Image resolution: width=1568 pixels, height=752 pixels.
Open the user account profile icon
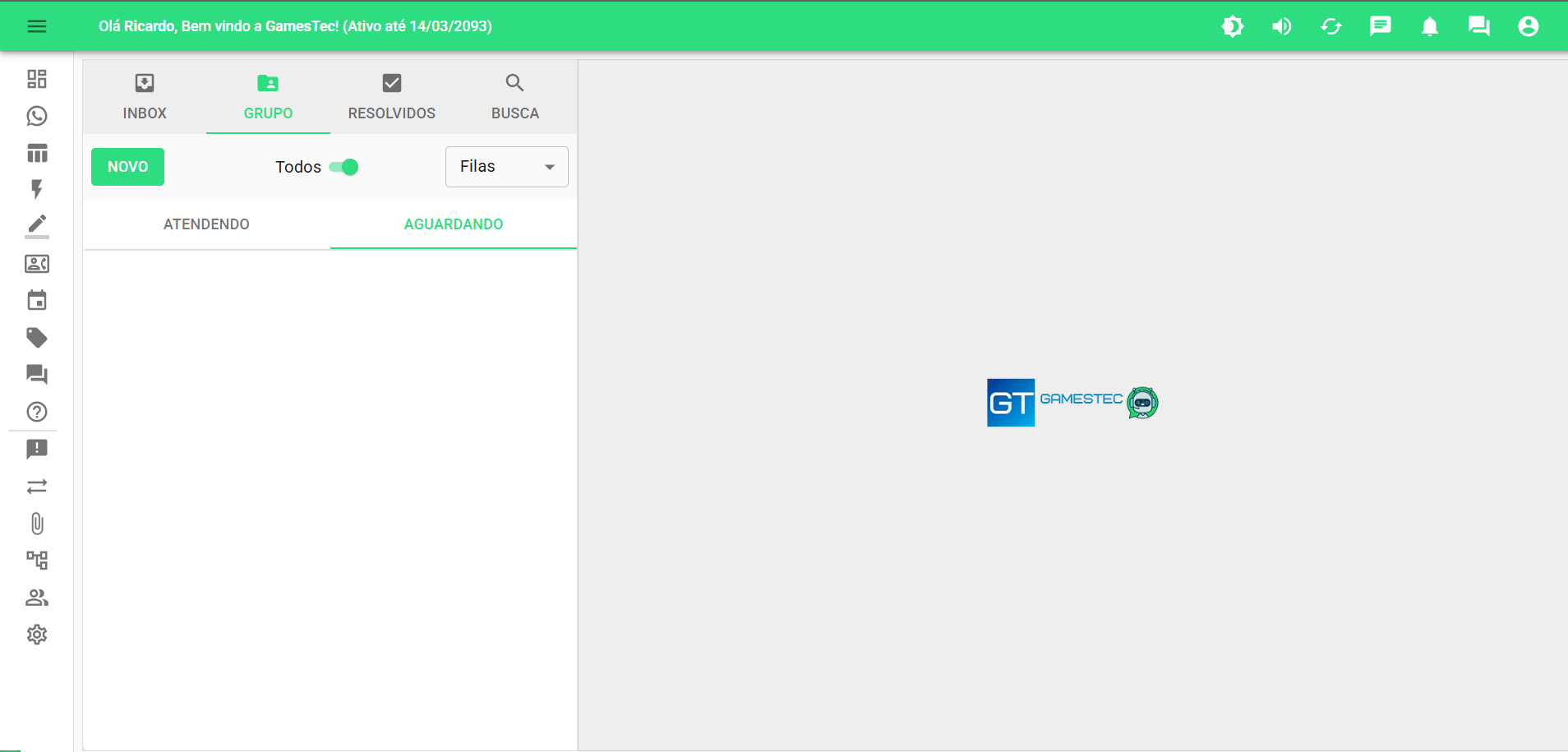[x=1529, y=26]
